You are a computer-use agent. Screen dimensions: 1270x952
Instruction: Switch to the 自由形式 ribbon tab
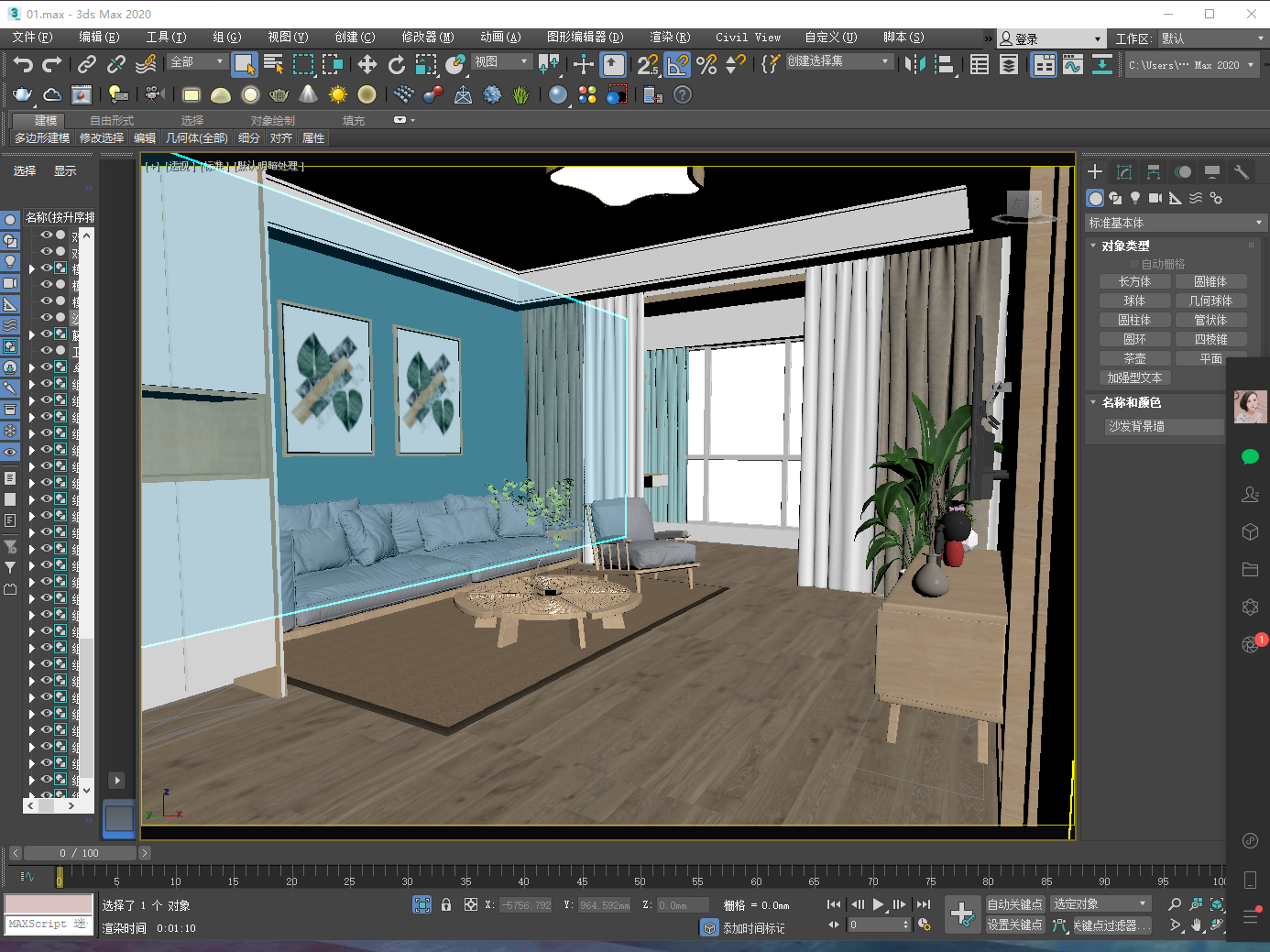click(112, 121)
